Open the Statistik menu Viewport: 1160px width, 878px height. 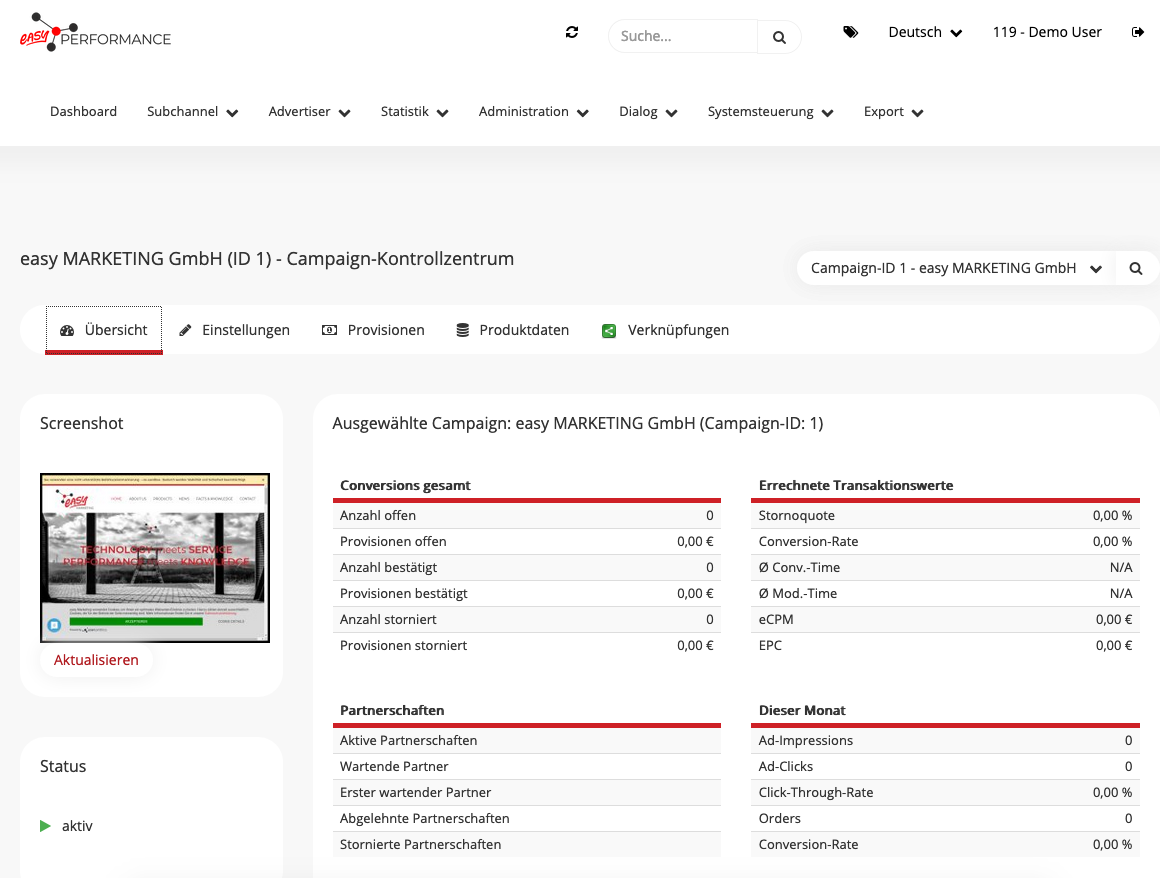coord(414,112)
